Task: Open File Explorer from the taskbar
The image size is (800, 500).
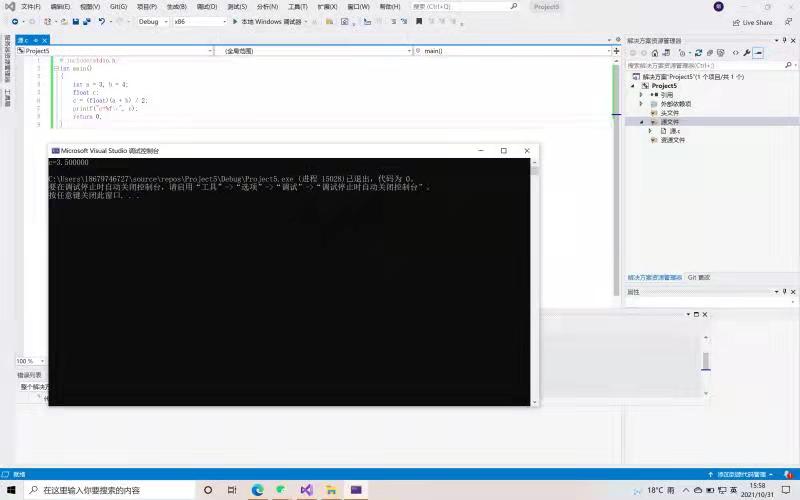Action: pos(331,490)
